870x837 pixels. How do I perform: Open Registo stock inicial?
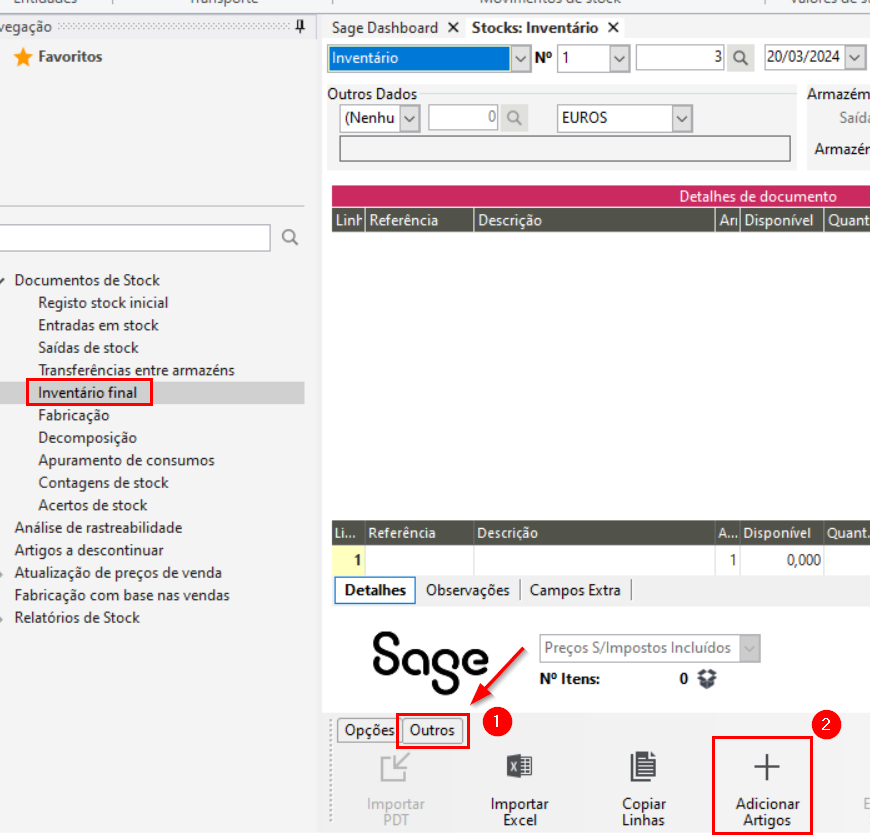[x=103, y=303]
